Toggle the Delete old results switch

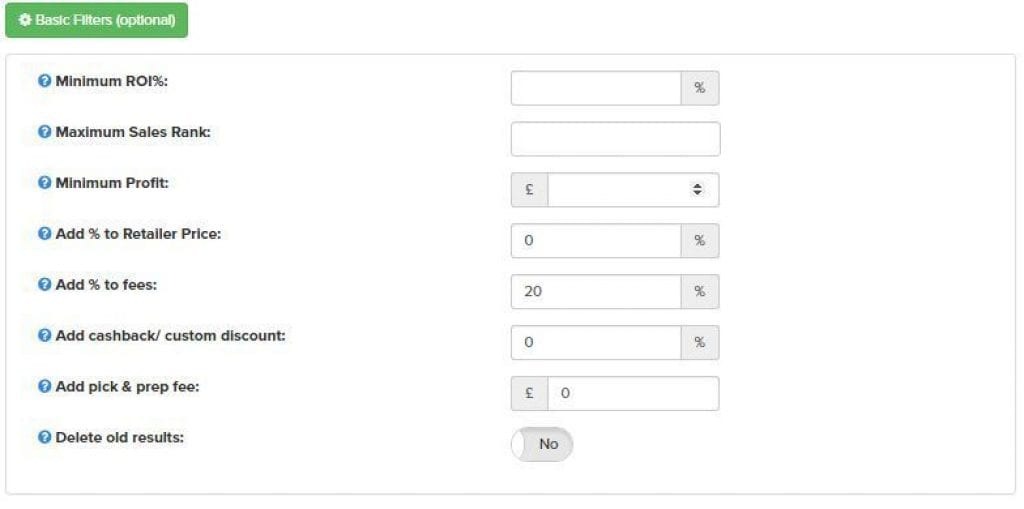pos(542,444)
